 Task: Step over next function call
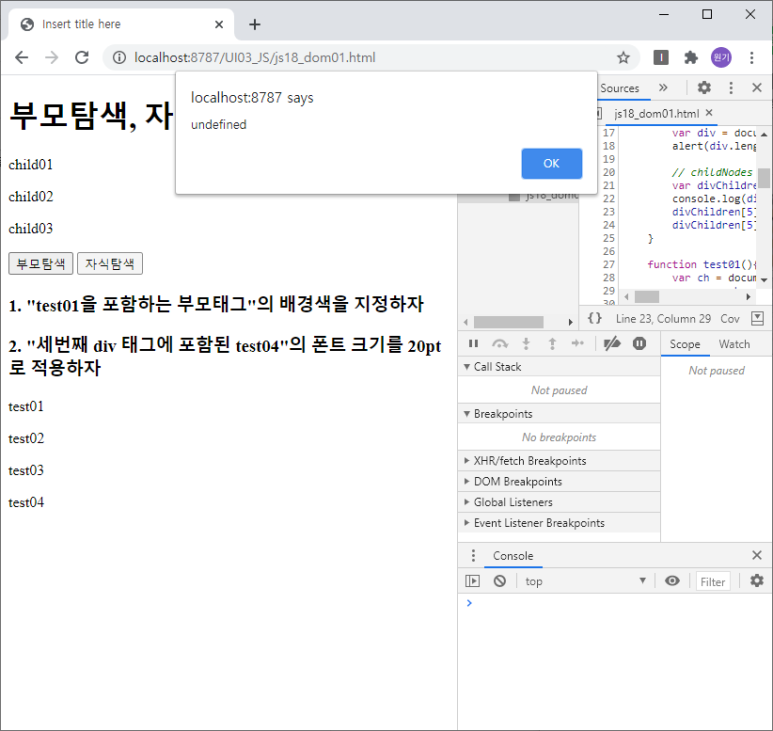pos(500,344)
